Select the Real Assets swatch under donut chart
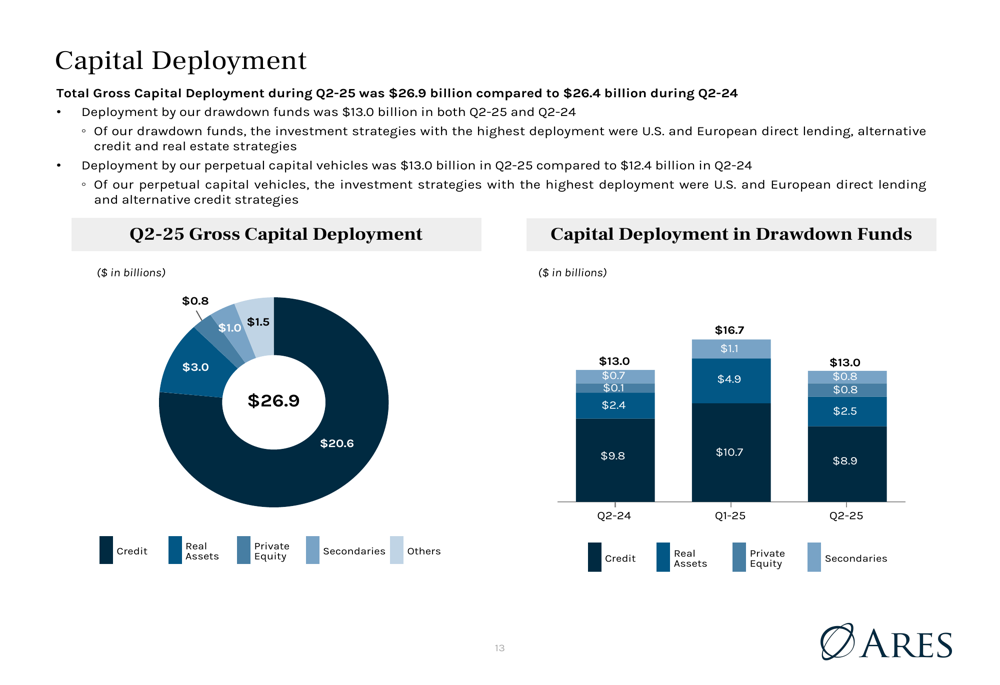Screen dimensions: 1000x685 pyautogui.click(x=175, y=550)
